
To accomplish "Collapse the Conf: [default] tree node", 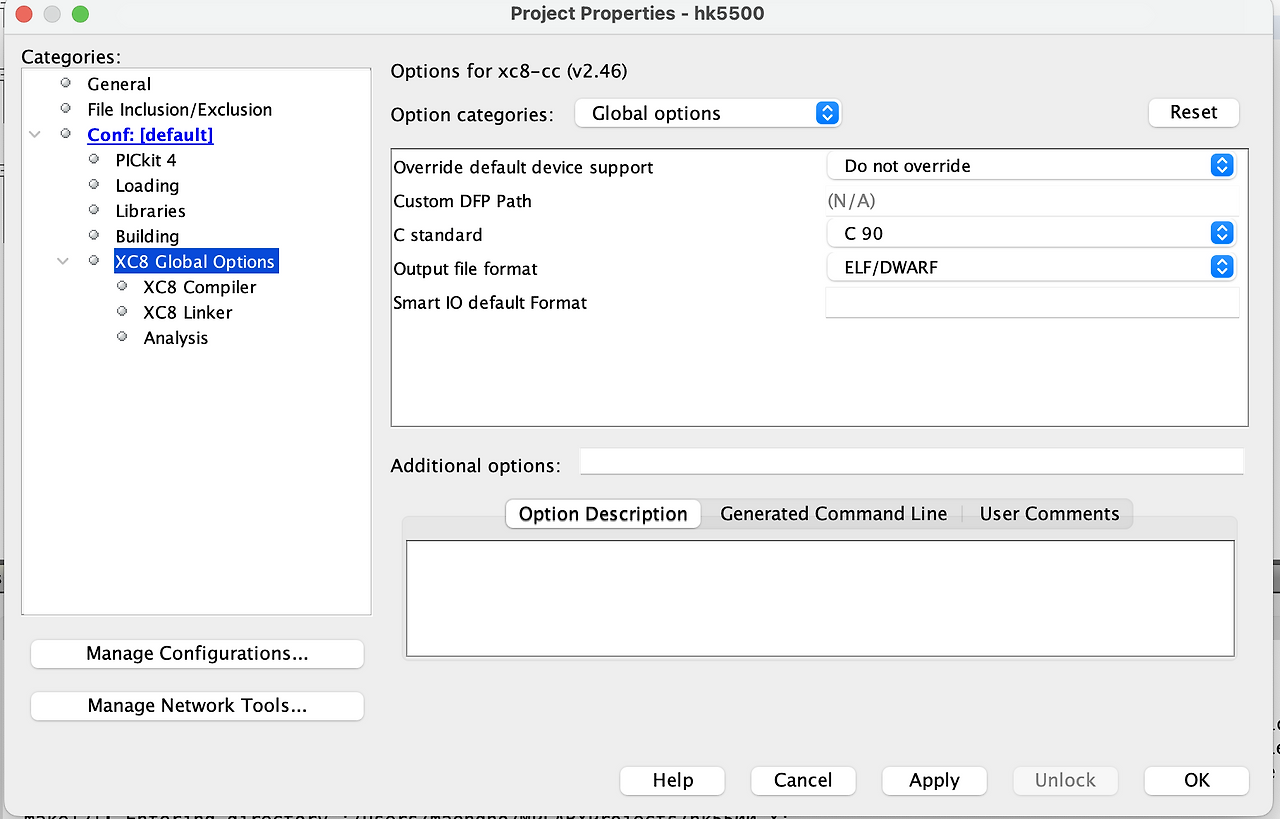I will [34, 133].
